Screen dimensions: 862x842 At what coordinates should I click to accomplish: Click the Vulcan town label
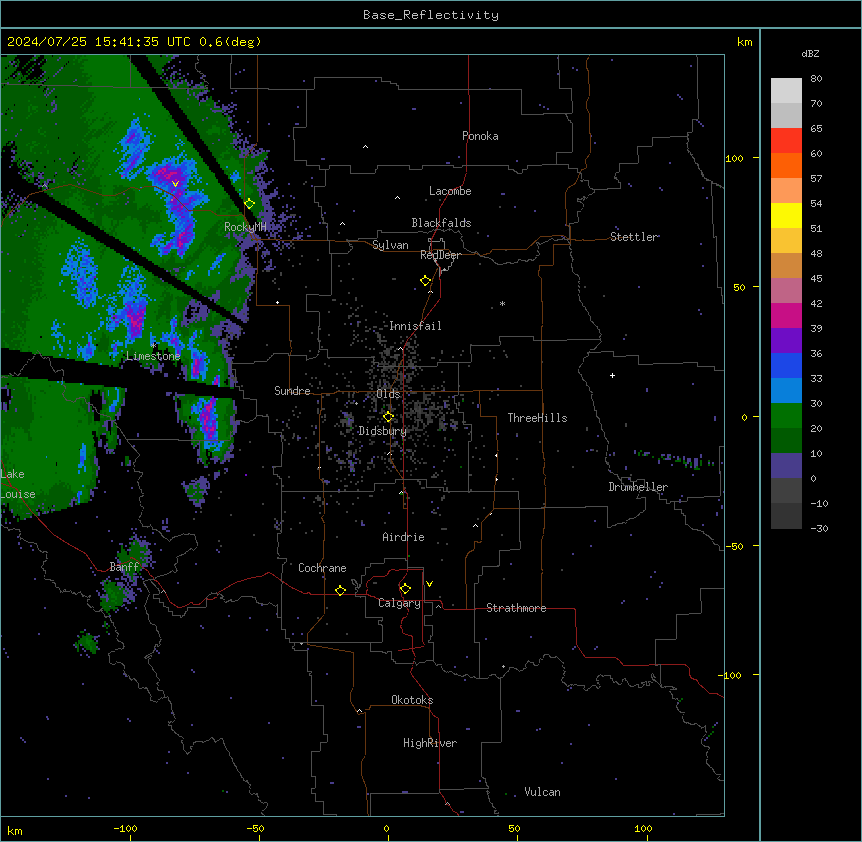543,792
